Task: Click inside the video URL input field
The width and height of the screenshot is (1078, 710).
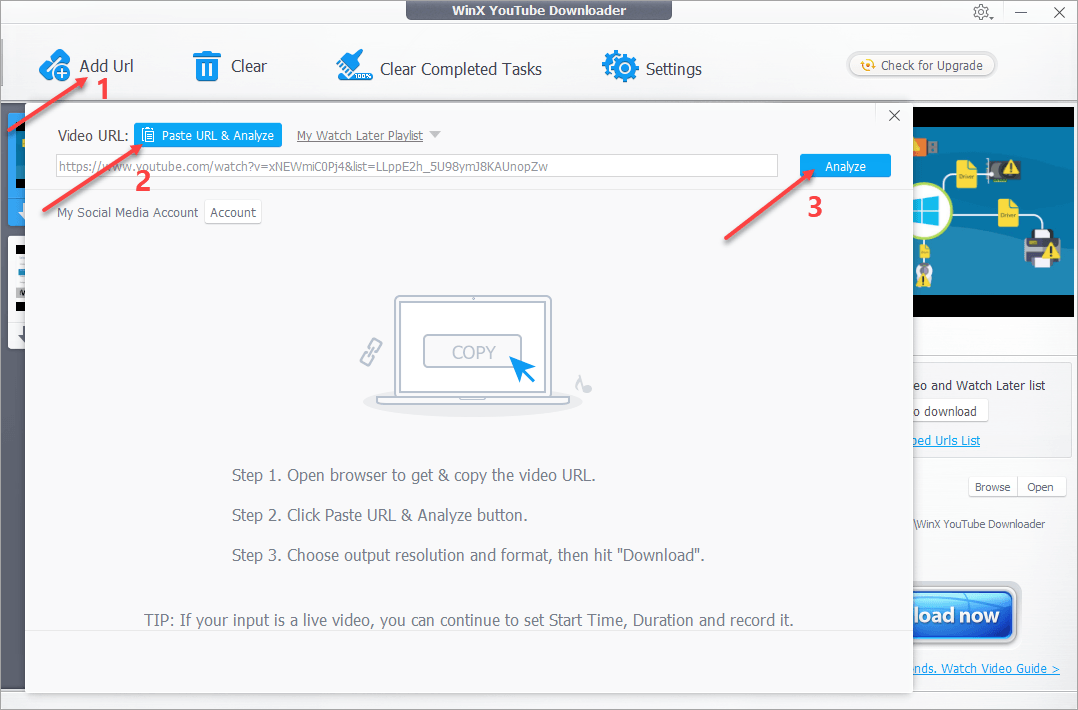Action: click(417, 166)
